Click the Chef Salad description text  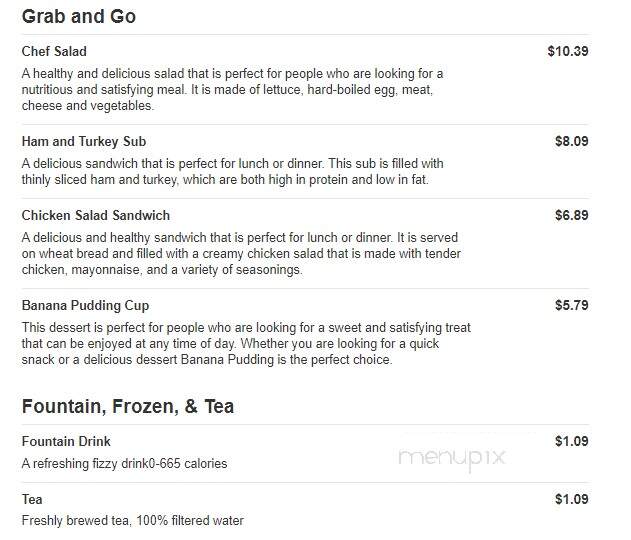pyautogui.click(x=233, y=90)
